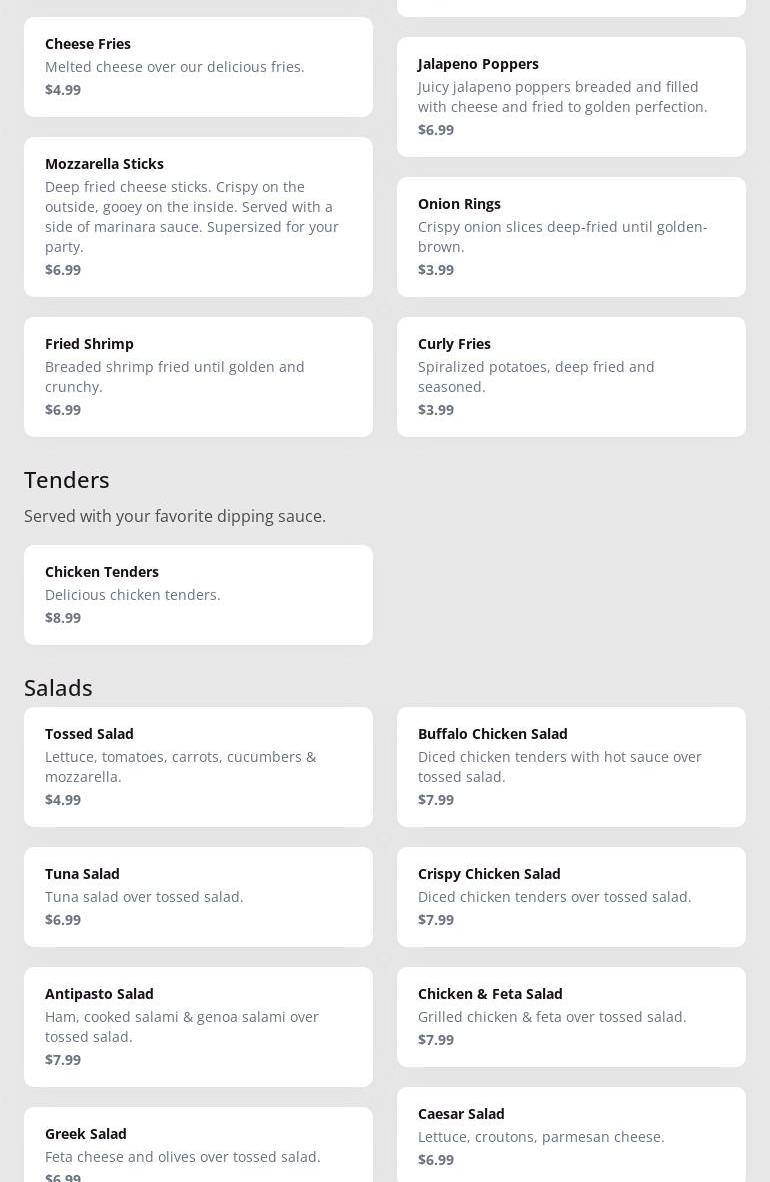Screen dimensions: 770x1182
Task: Click the Salads section heading
Action: (58, 688)
